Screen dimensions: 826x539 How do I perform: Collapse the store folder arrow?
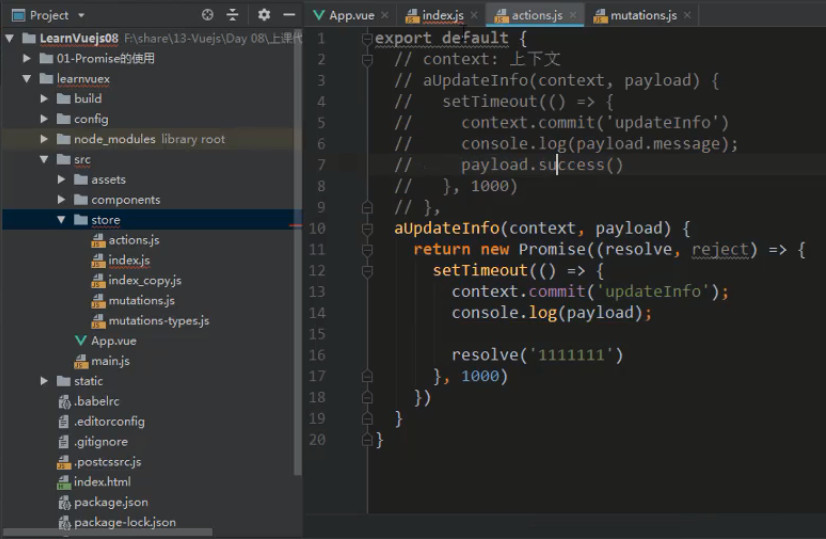(61, 219)
